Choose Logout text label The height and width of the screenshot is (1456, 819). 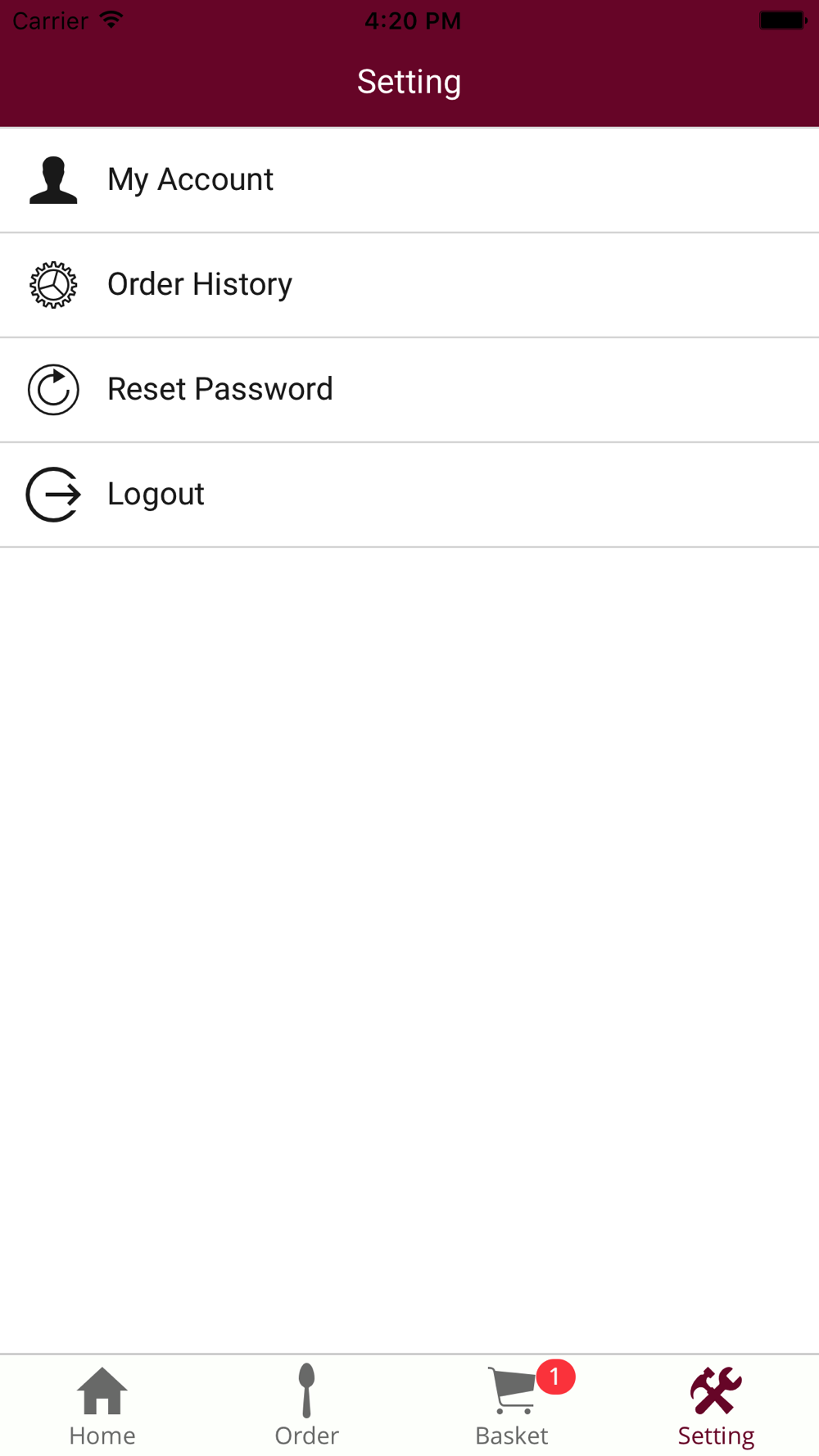tap(156, 495)
